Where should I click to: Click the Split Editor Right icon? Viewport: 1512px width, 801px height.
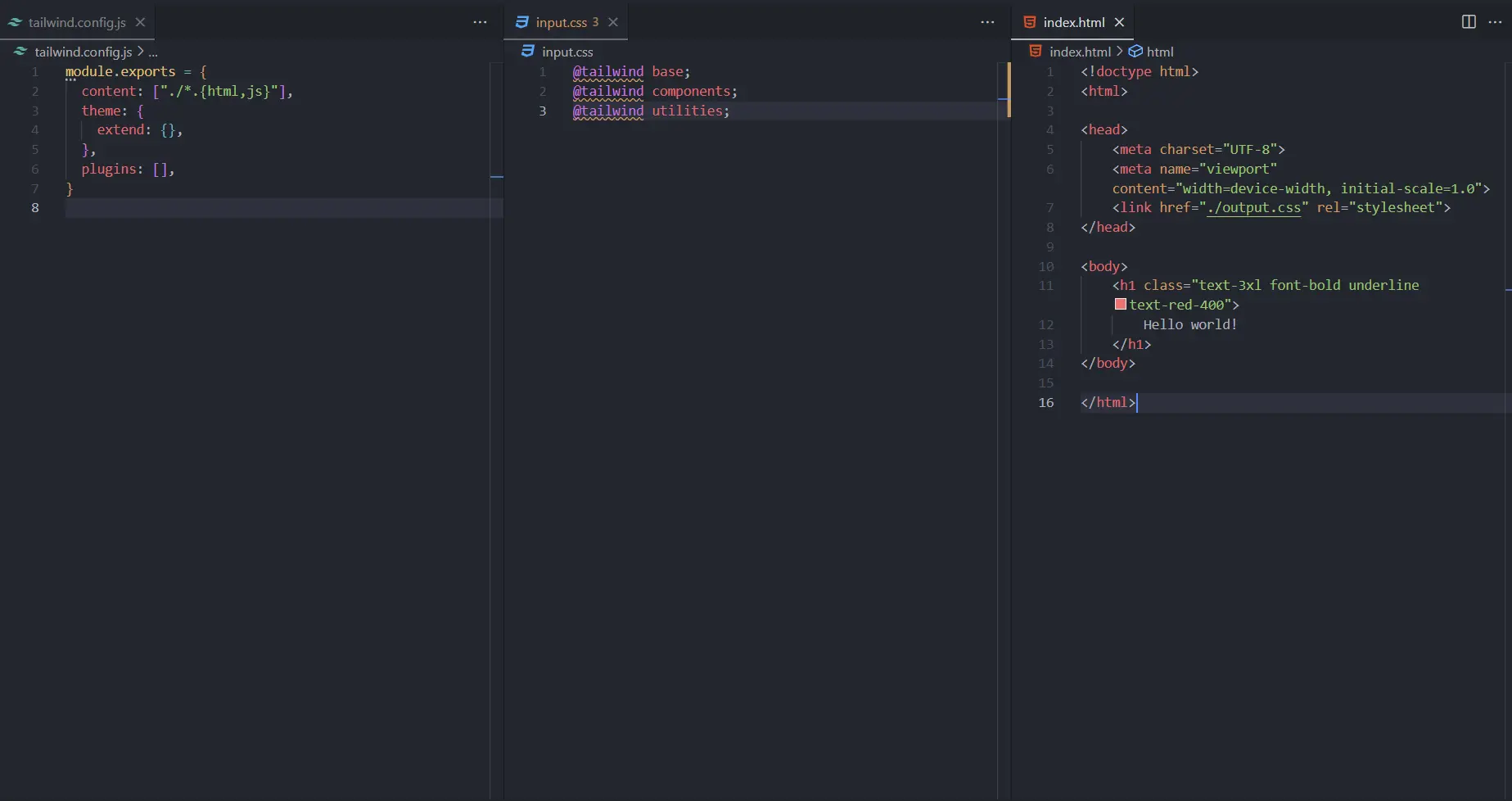tap(1469, 22)
